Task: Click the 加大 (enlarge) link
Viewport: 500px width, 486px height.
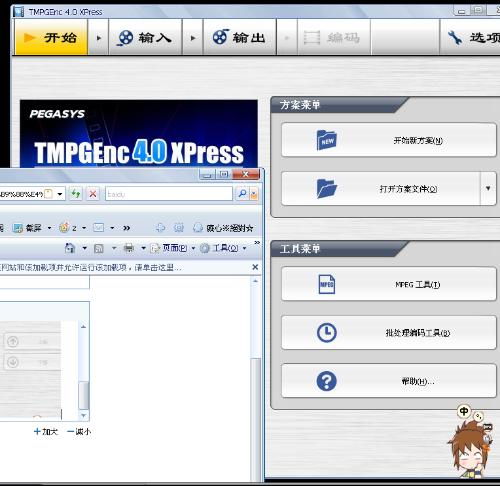Action: 46,432
